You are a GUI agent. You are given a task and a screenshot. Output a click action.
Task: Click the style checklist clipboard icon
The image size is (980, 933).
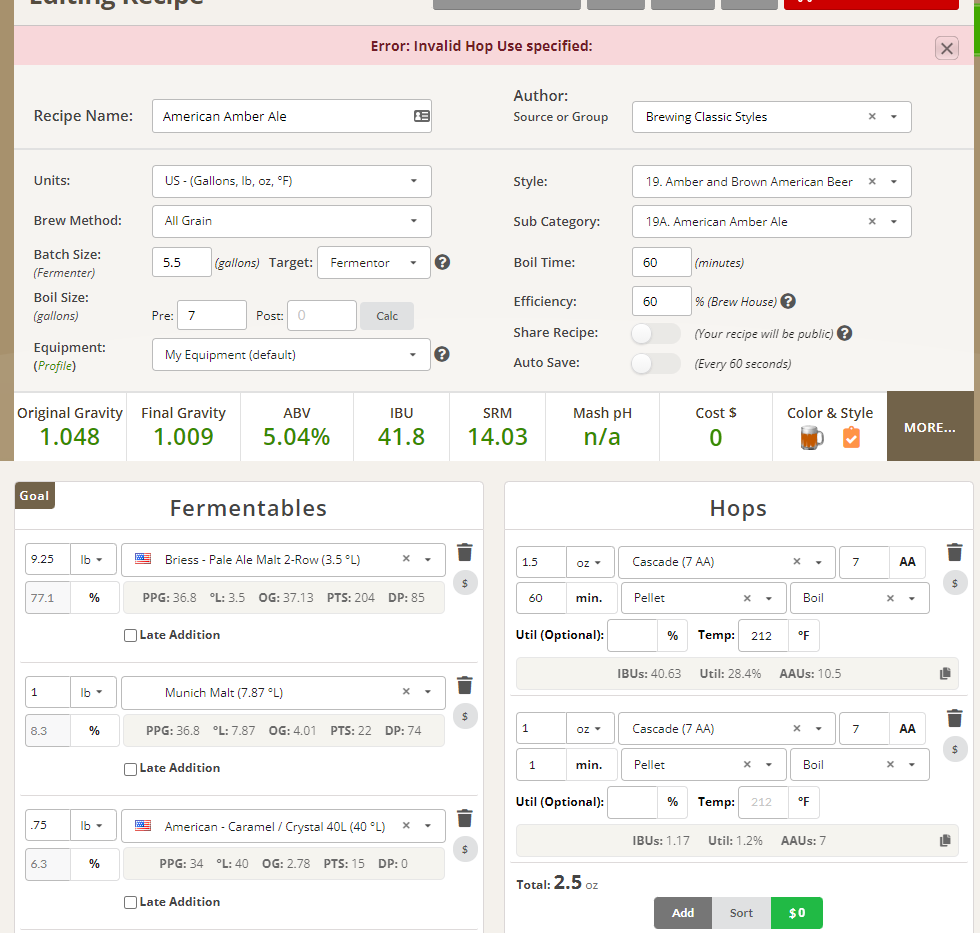click(851, 438)
